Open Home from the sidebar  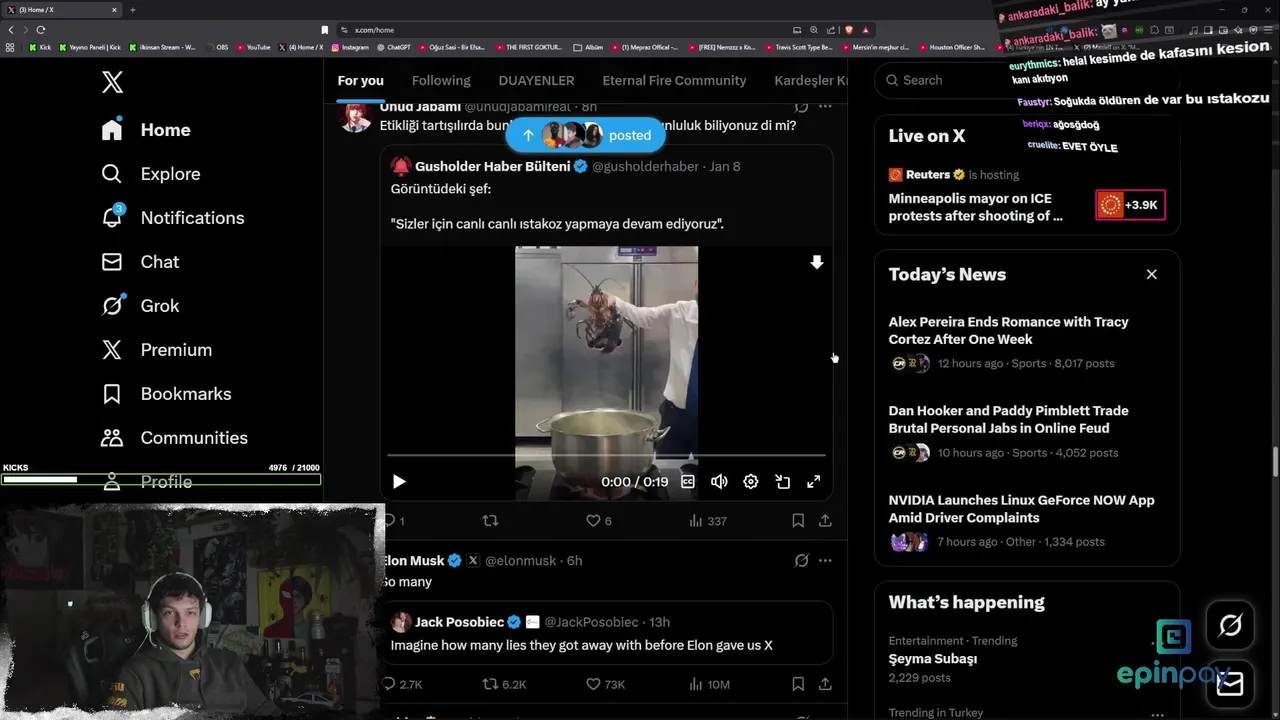tap(146, 130)
